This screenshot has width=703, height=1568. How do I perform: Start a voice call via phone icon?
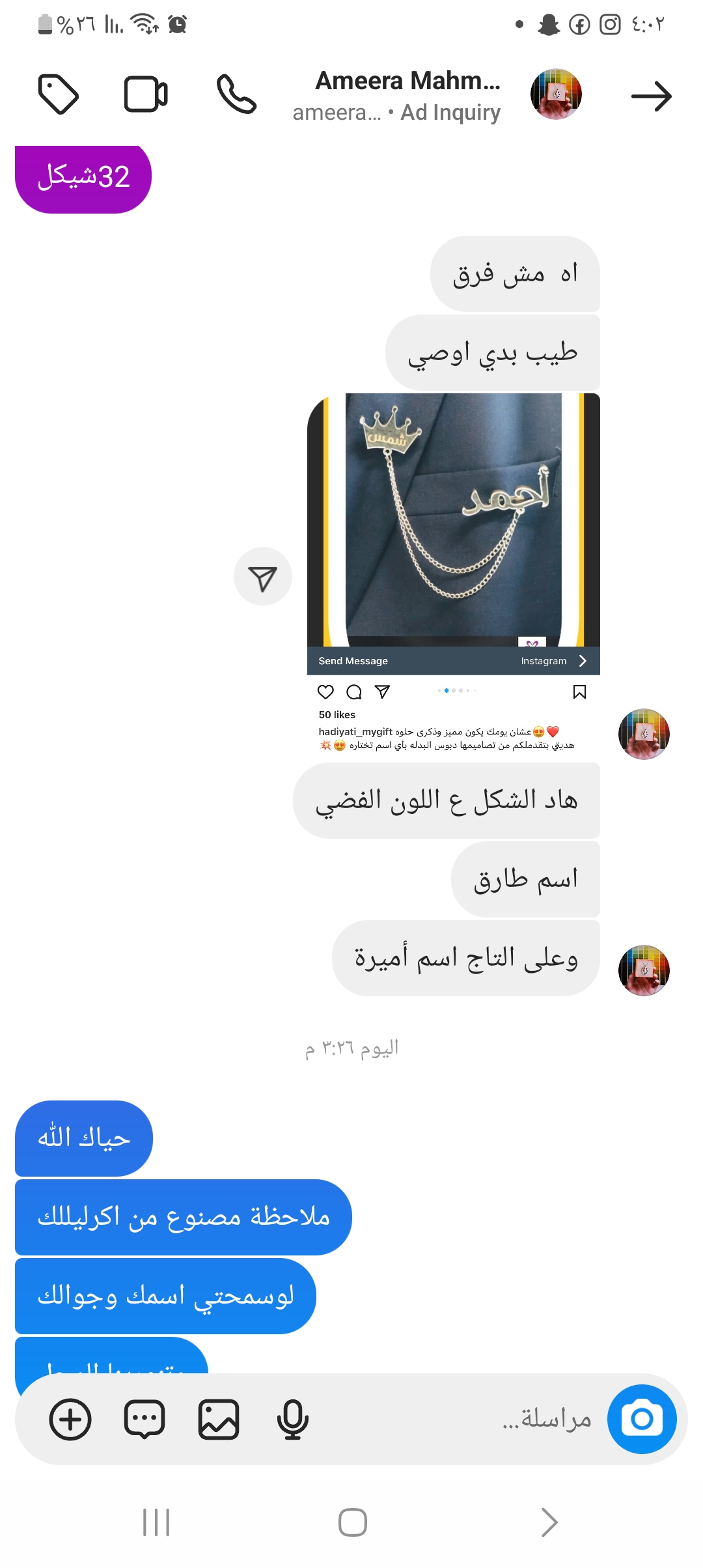(x=236, y=95)
